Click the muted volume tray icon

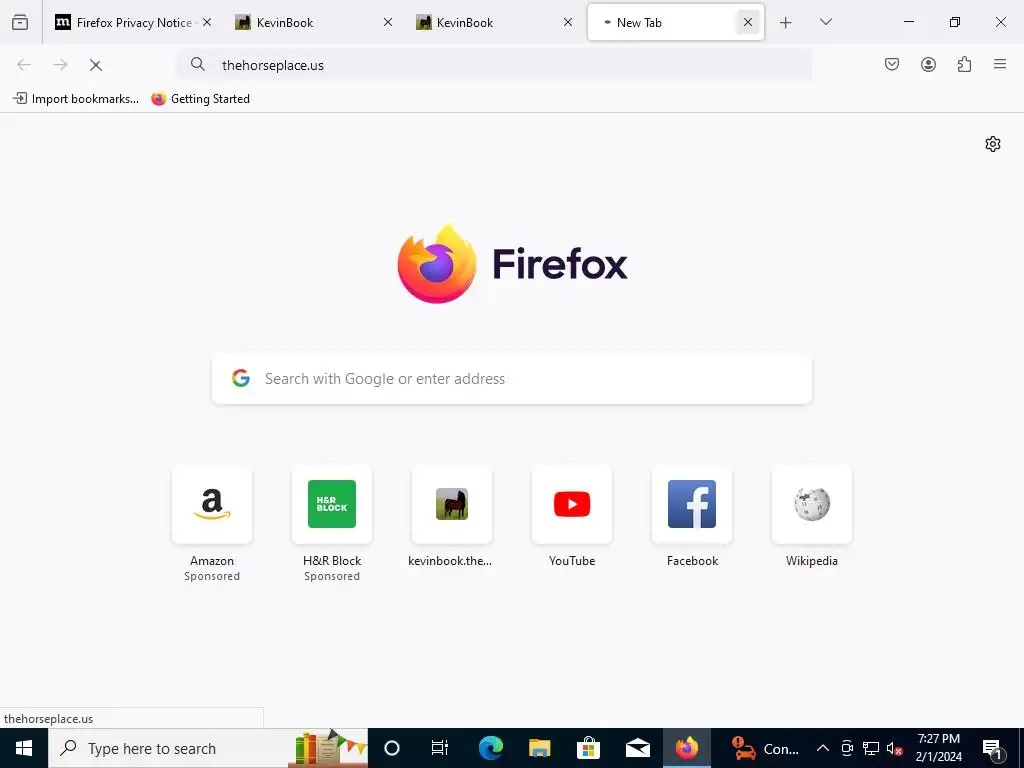894,748
